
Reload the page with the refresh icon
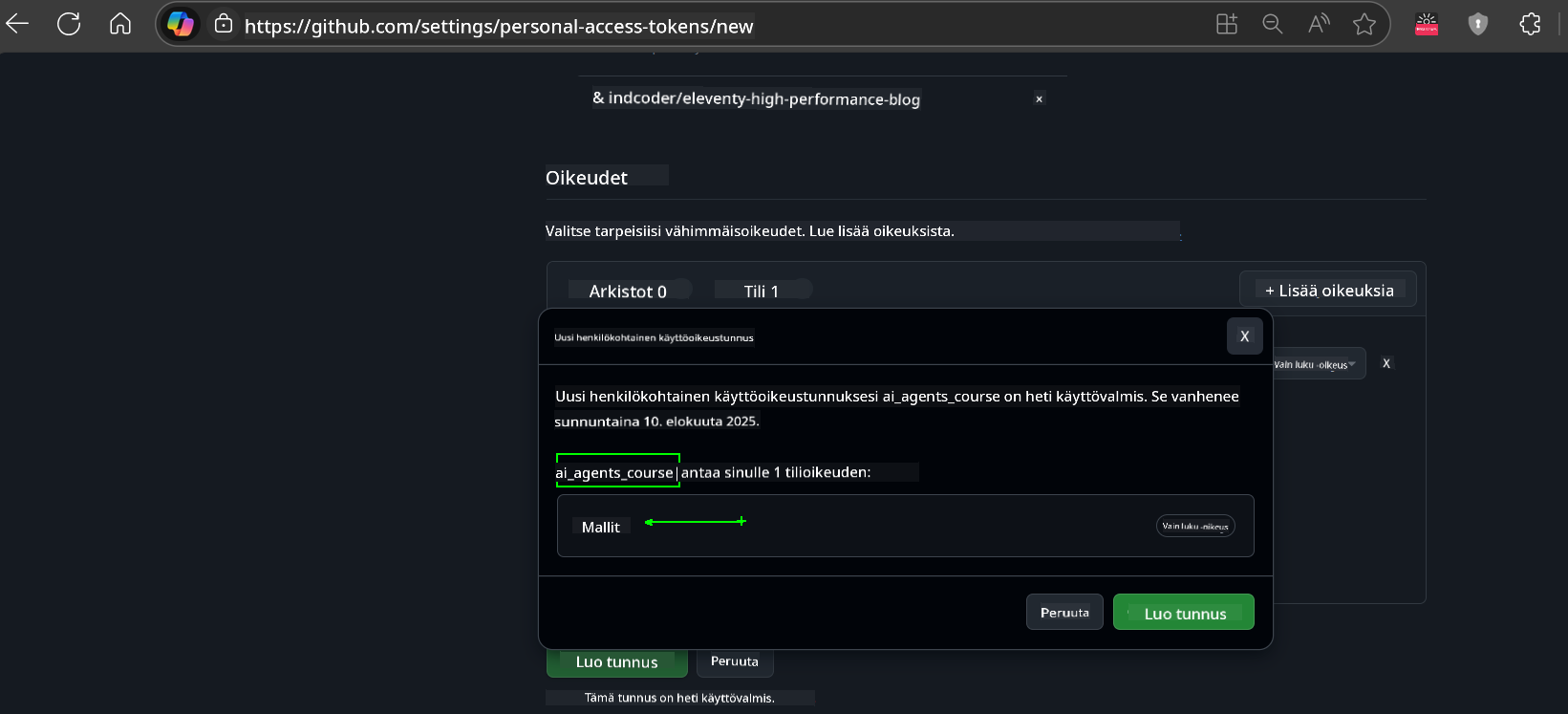tap(69, 24)
